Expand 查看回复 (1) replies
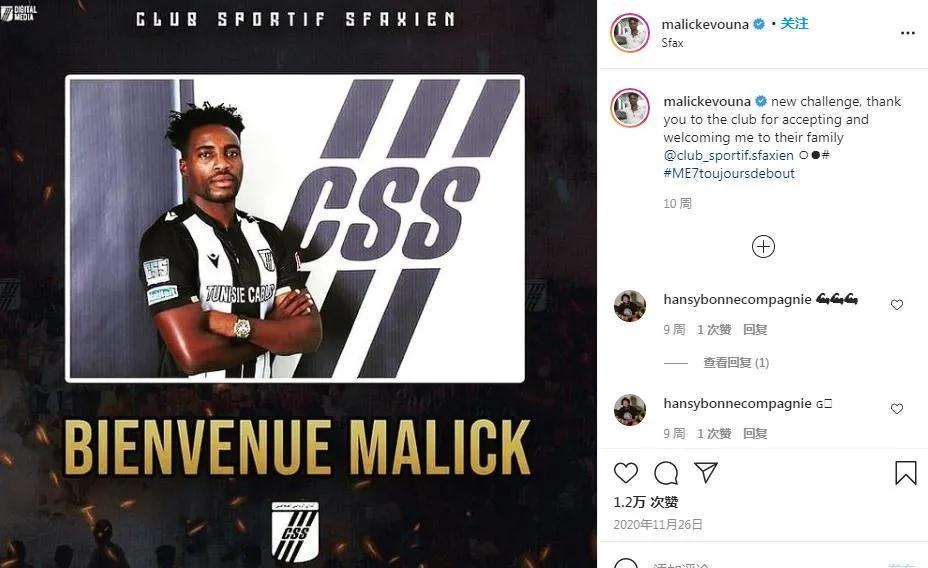 tap(736, 363)
